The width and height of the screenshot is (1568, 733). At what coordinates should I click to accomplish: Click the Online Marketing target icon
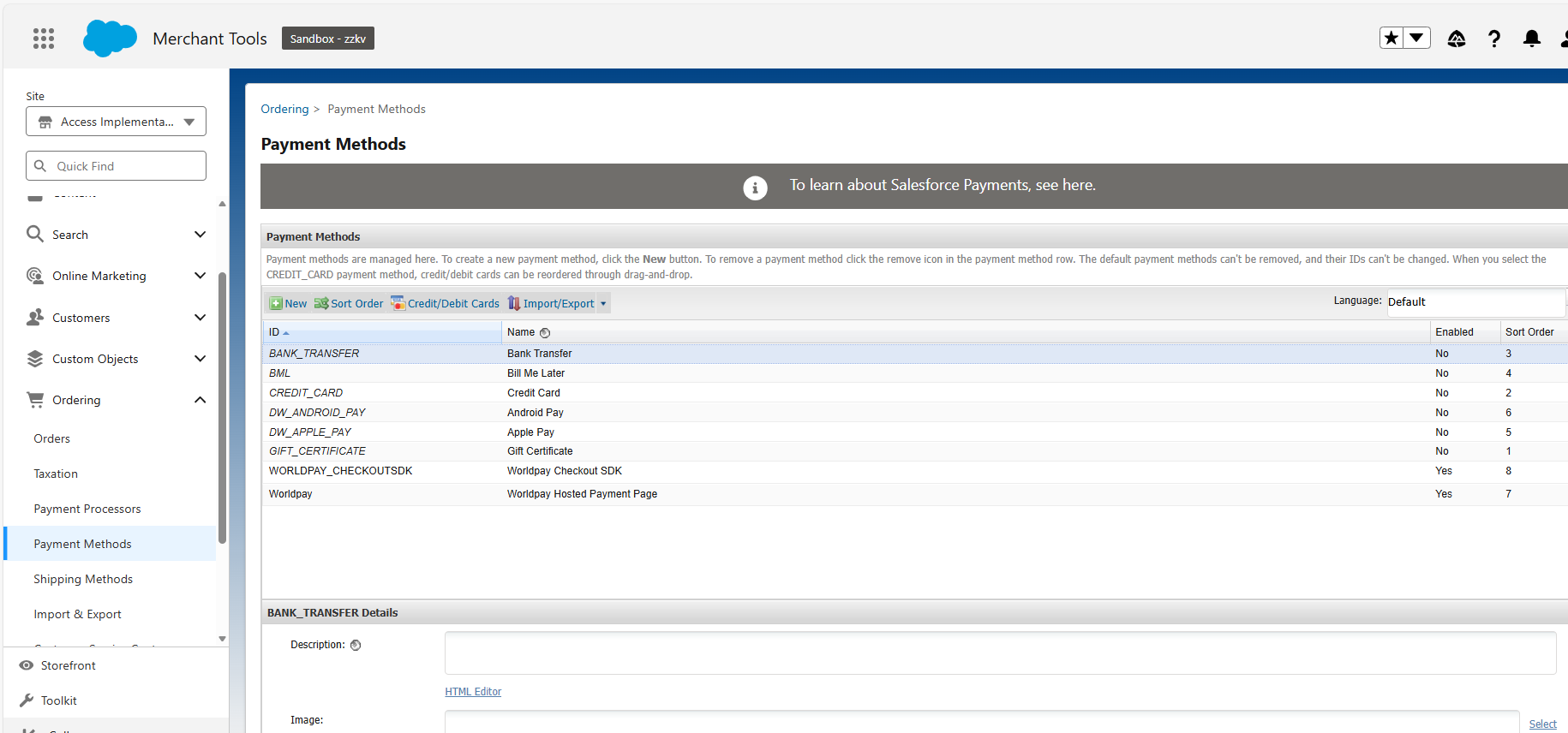pos(34,275)
